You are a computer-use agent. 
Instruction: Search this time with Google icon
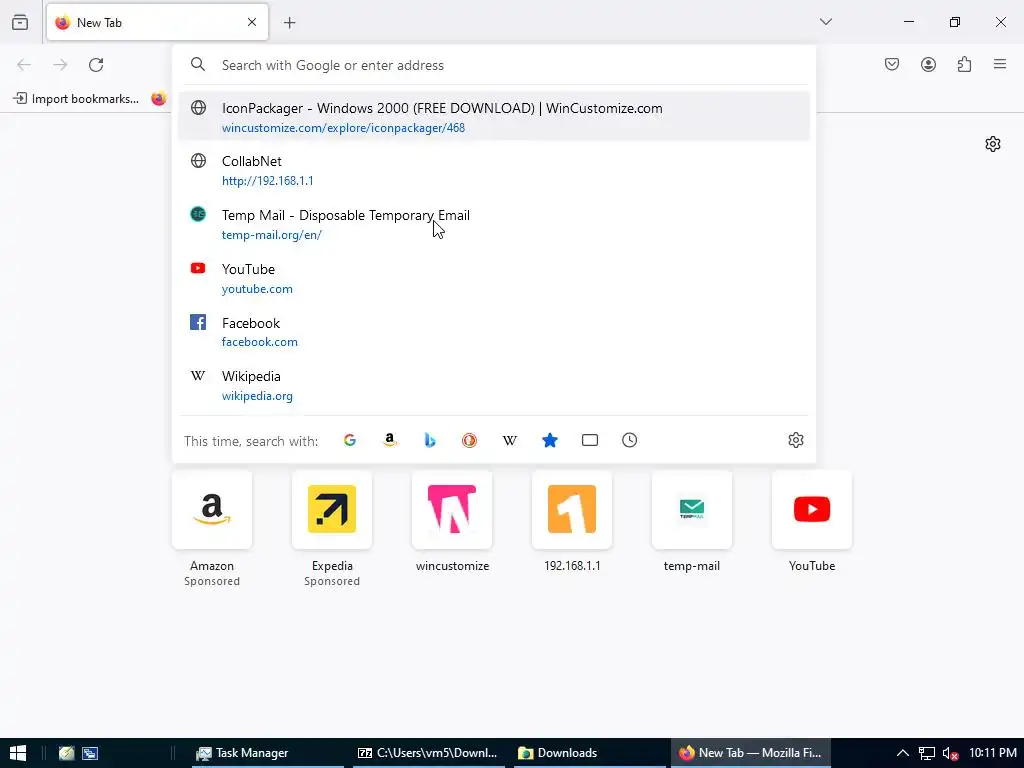tap(350, 440)
